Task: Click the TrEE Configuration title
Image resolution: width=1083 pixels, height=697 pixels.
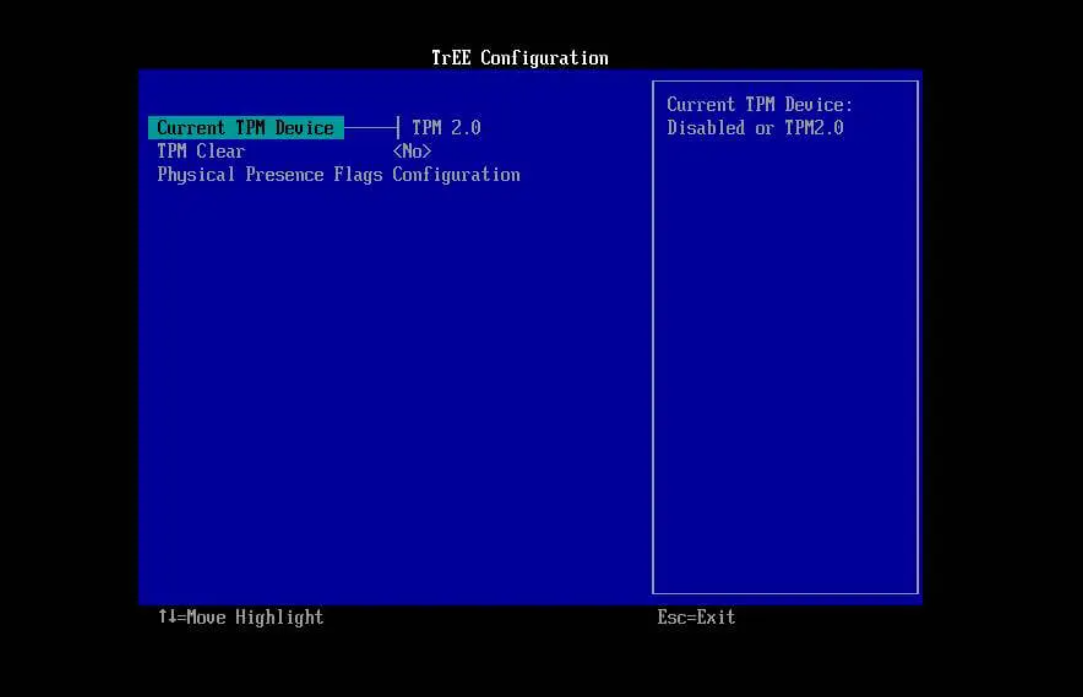Action: click(x=520, y=58)
